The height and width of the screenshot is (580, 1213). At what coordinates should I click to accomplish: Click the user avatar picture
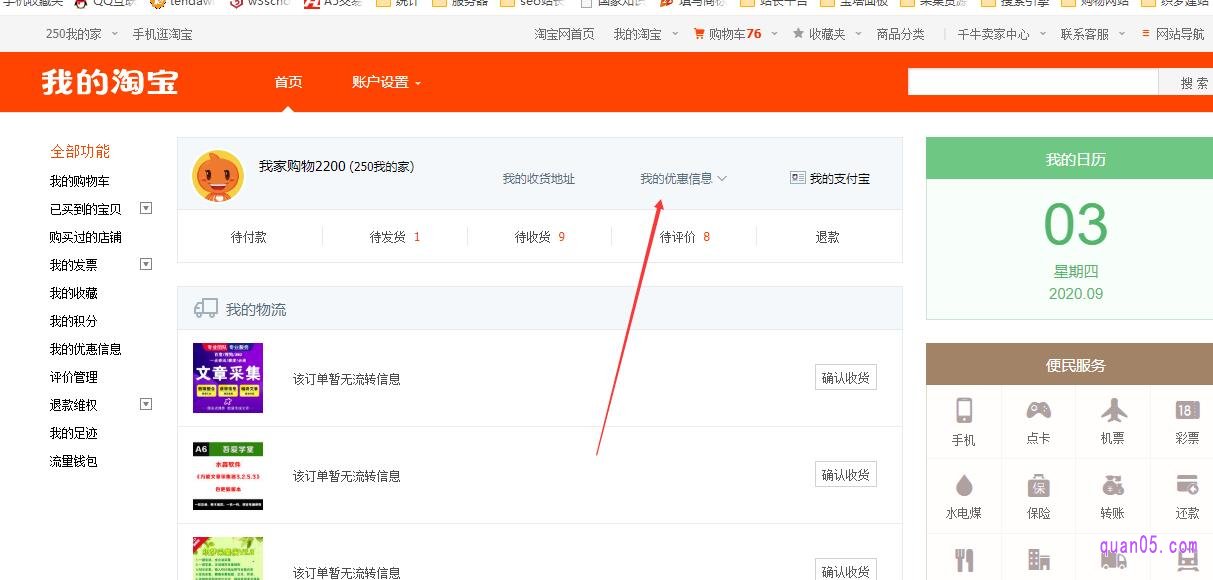[x=218, y=176]
